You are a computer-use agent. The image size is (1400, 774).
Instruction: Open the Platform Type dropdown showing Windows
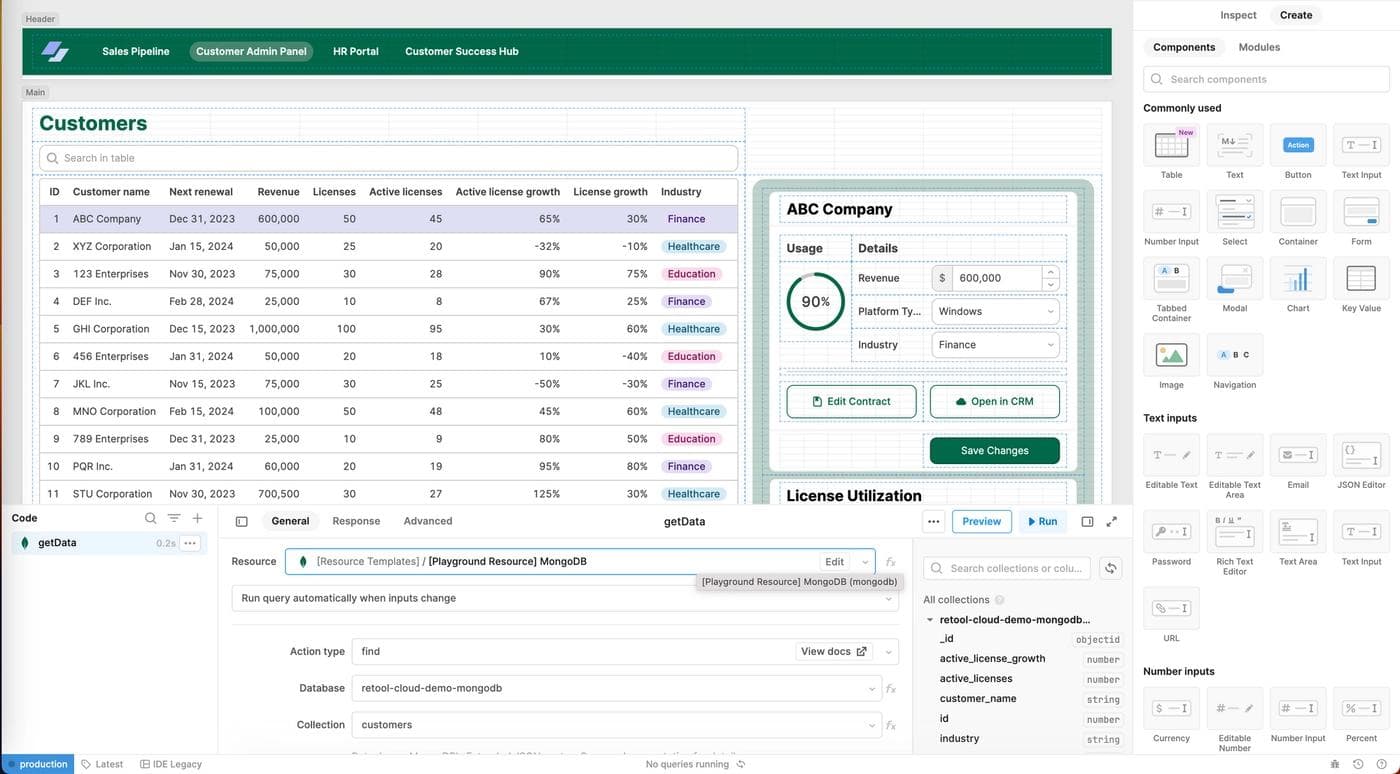(x=995, y=310)
